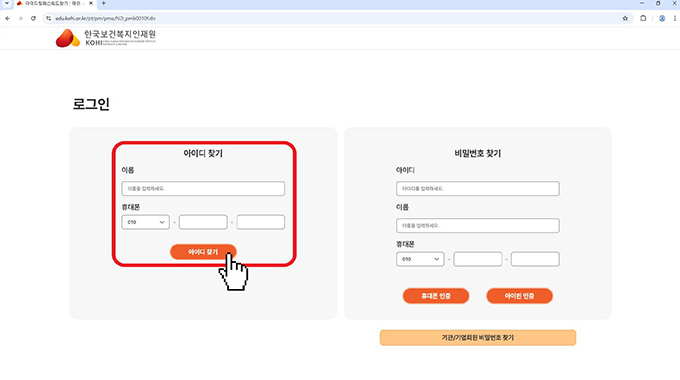
Task: Open the tab search dropdown arrow
Action: 7,3
